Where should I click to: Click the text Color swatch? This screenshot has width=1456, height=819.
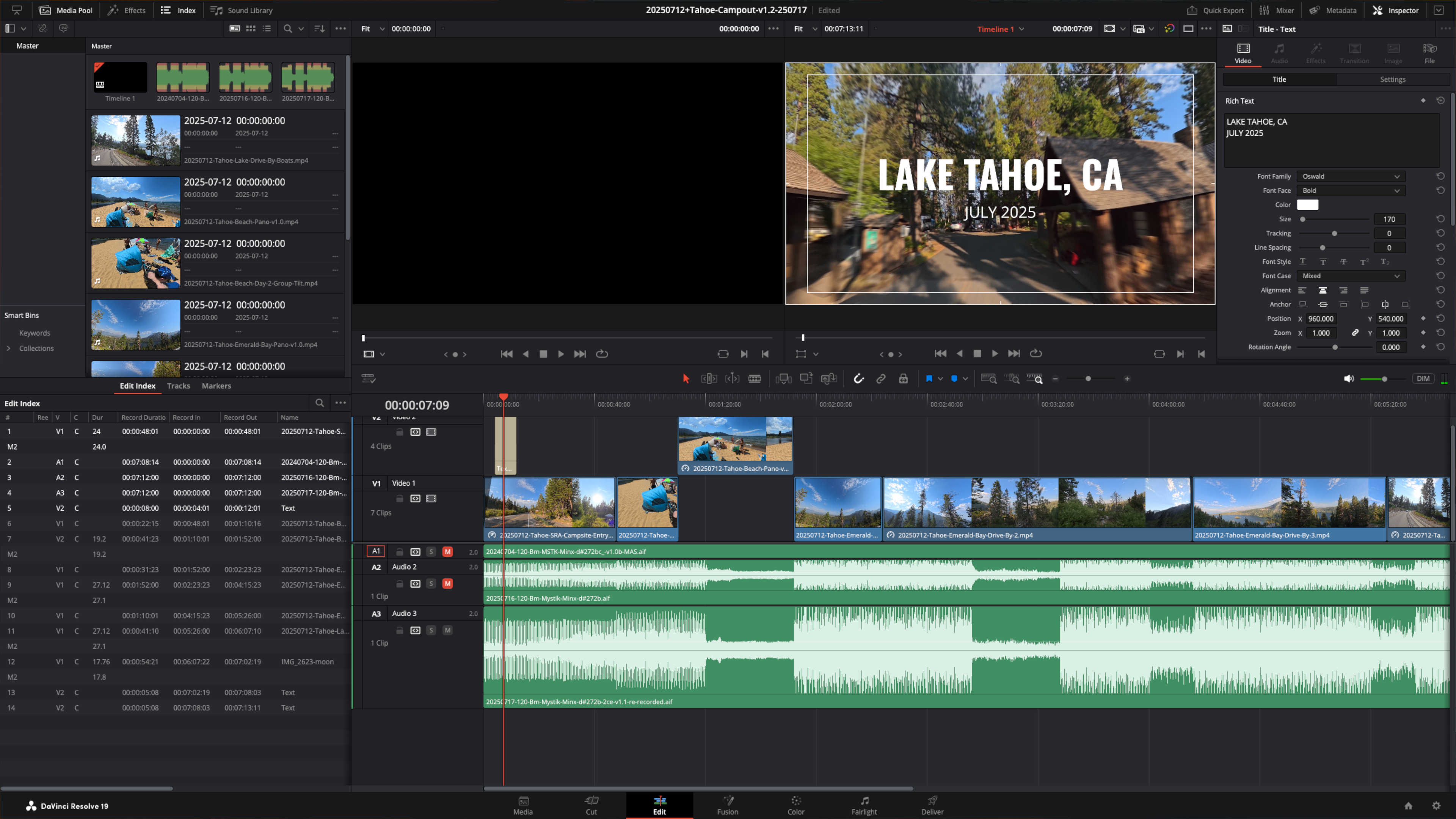(1307, 205)
